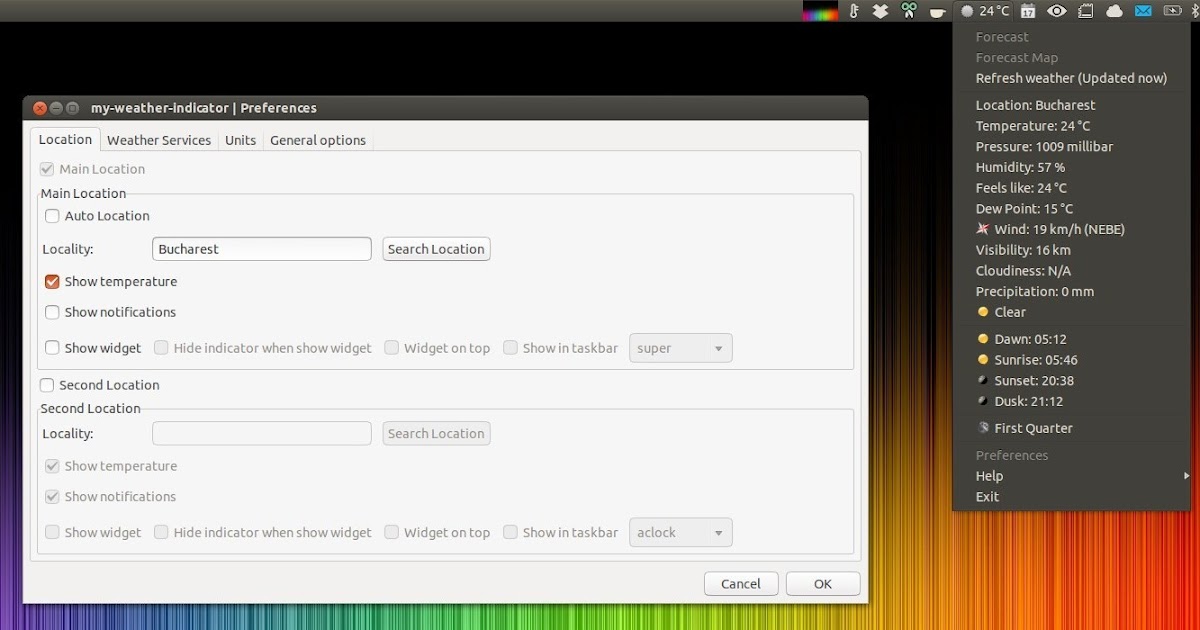
Task: Open the battery status indicator
Action: coord(1172,11)
